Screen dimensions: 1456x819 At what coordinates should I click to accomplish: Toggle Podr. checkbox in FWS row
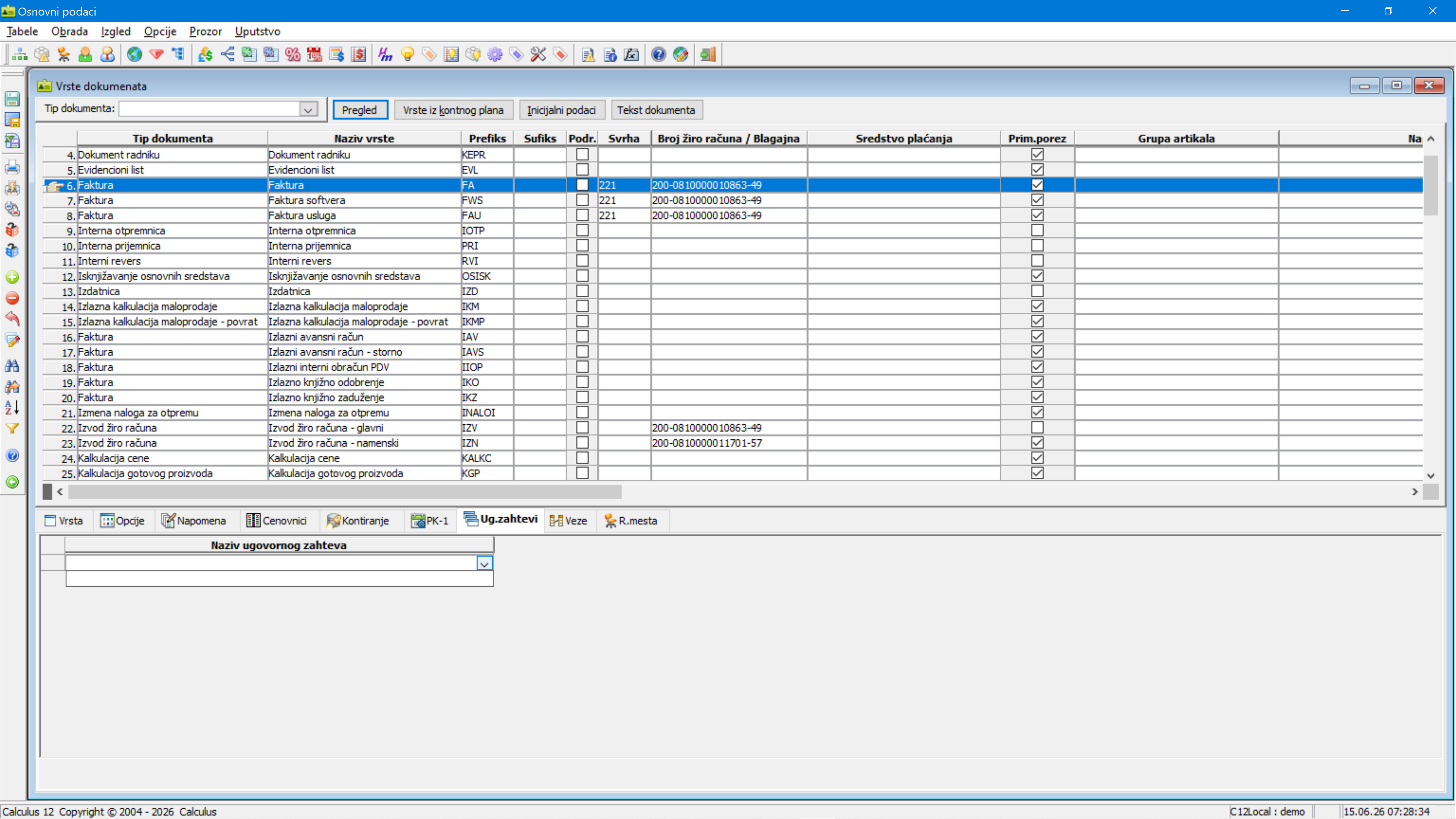(582, 200)
